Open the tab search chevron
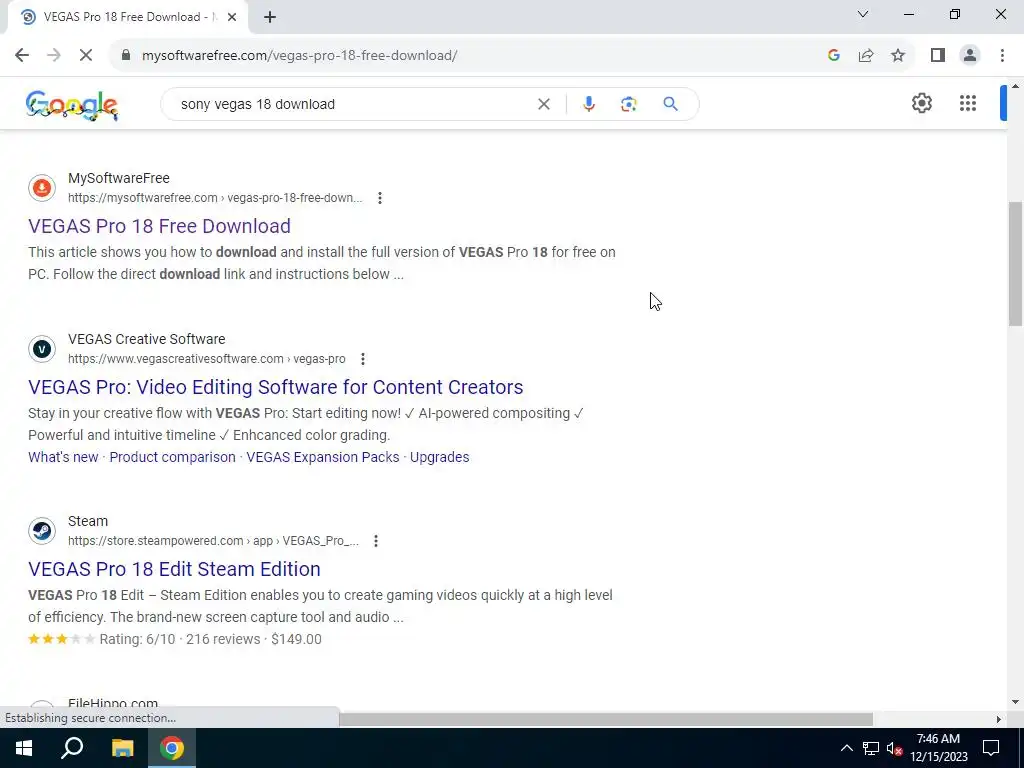 pyautogui.click(x=863, y=14)
